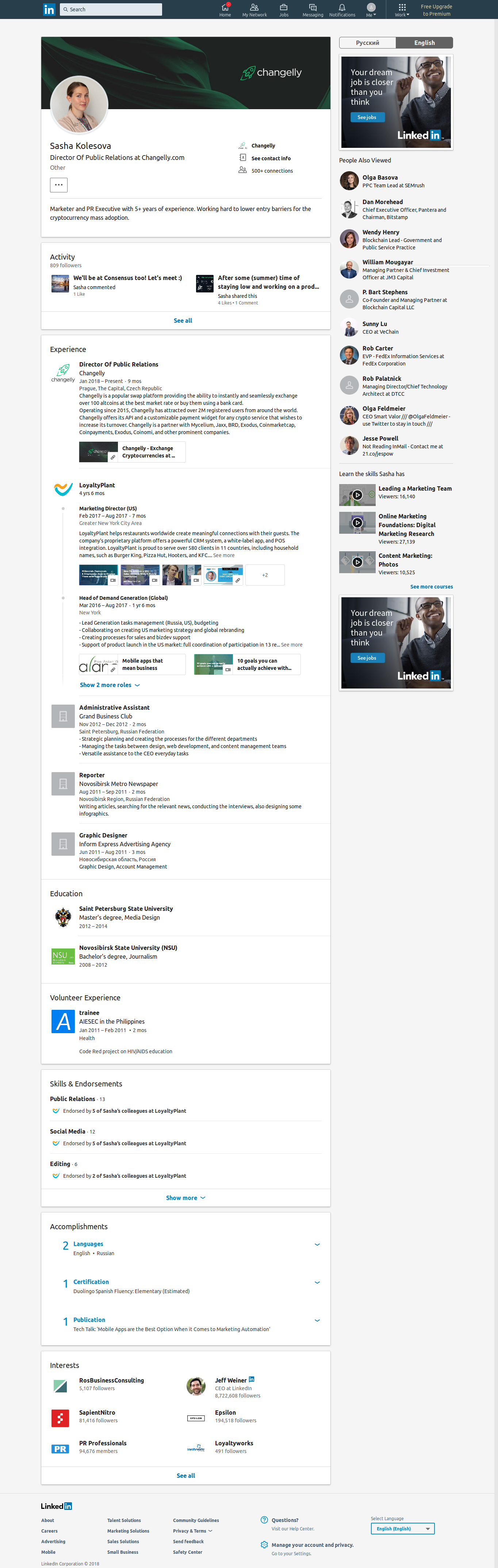Screen dimensions: 498x1568
Task: Open the +2 more media thumbnail
Action: pyautogui.click(x=265, y=575)
